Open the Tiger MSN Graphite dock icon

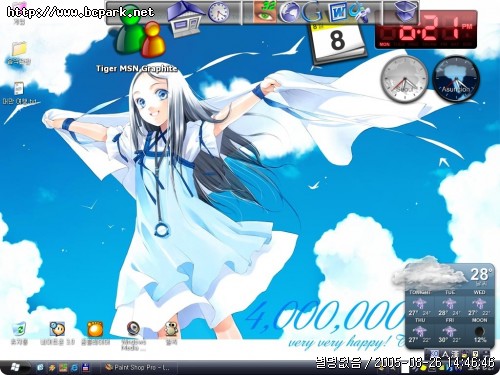[139, 33]
